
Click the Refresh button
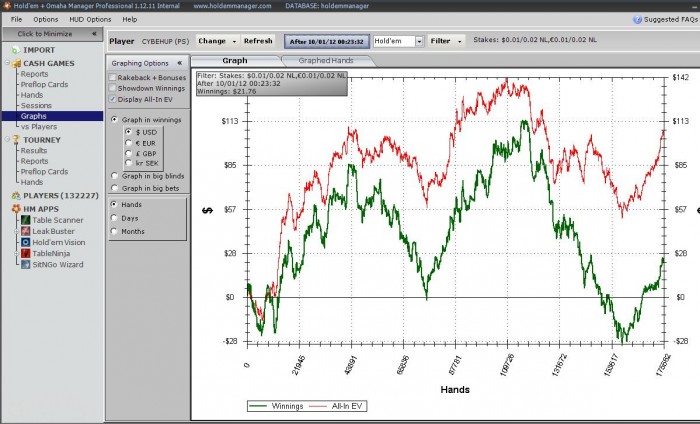[258, 41]
